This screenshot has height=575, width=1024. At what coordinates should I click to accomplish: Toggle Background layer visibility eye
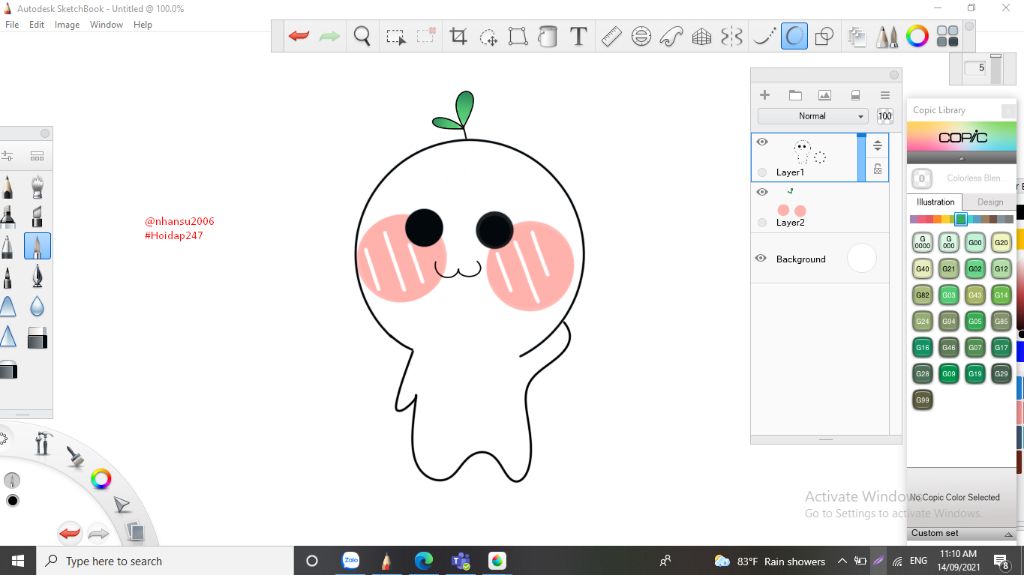[x=761, y=258]
